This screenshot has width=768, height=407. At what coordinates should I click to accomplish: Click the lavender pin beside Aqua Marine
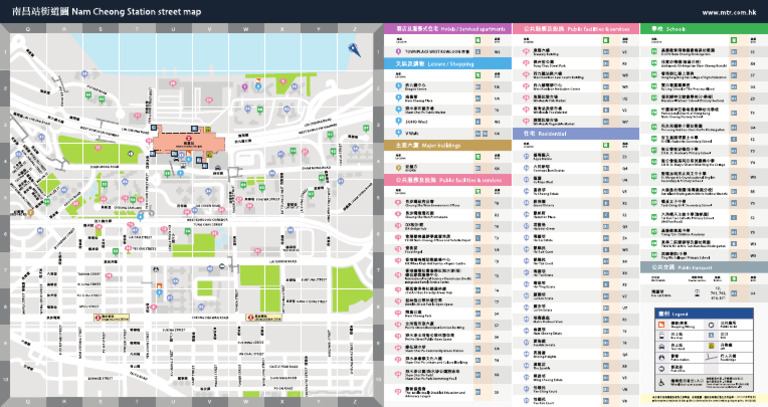point(527,156)
